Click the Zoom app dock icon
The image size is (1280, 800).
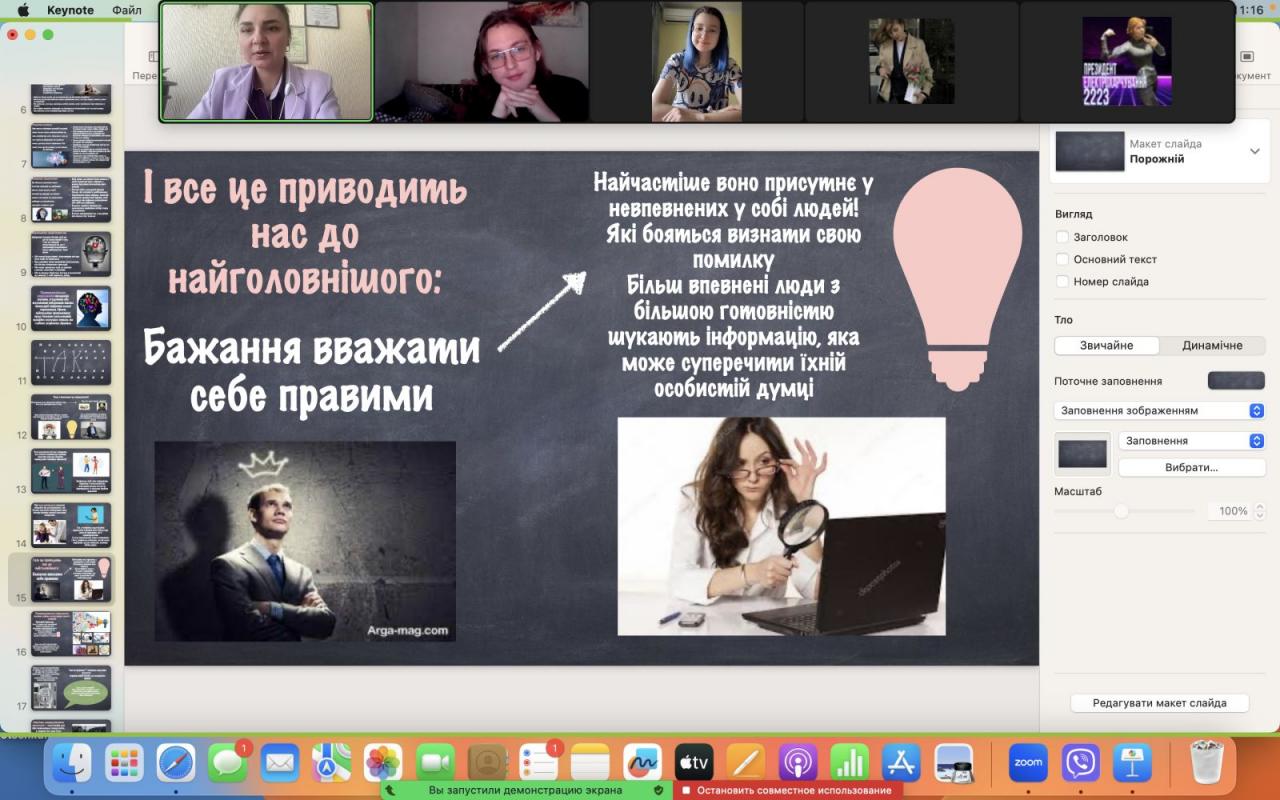point(1028,764)
